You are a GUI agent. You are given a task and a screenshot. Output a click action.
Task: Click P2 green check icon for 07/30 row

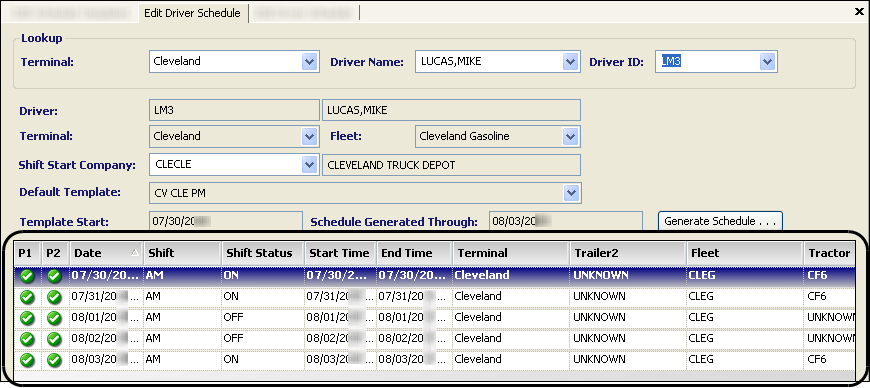click(54, 275)
